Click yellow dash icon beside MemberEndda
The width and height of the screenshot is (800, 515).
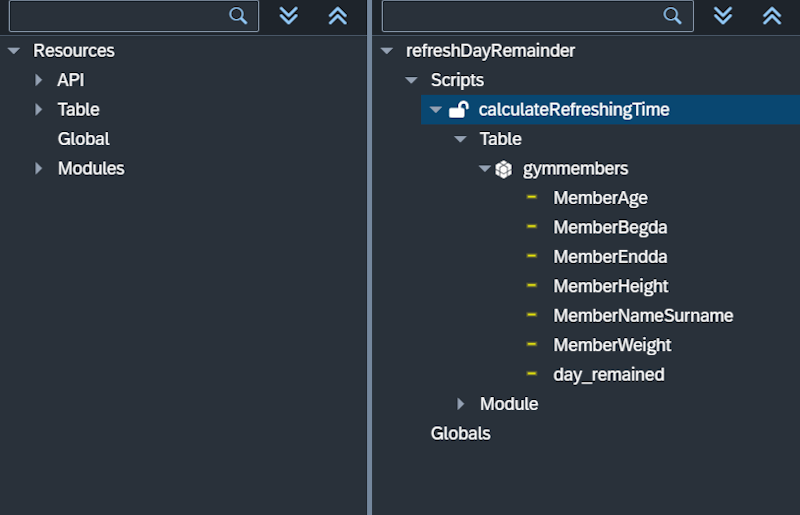pyautogui.click(x=532, y=256)
